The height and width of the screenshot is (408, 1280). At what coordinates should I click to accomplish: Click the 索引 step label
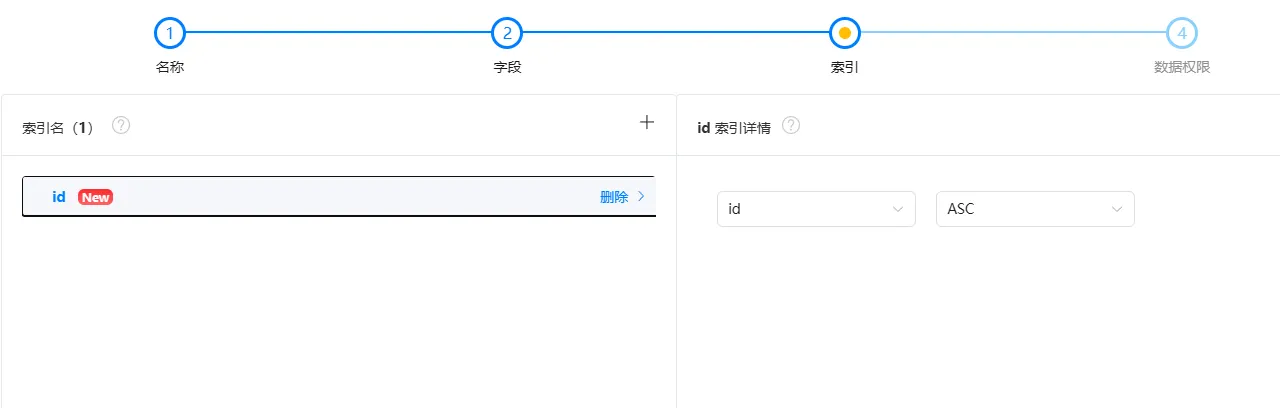[845, 67]
